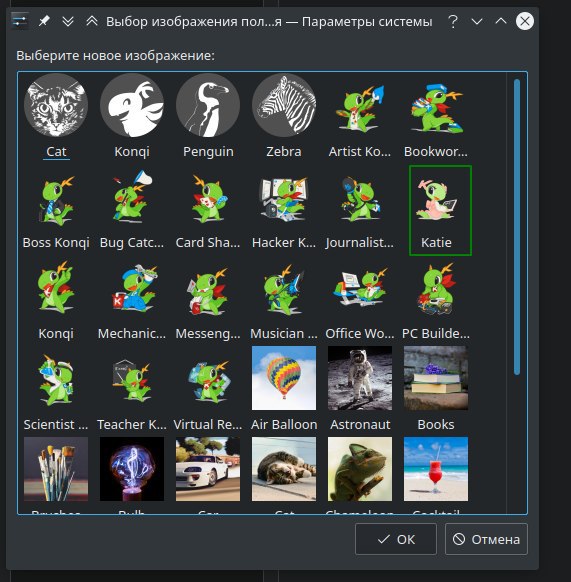571x582 pixels.
Task: Choose the Astronaut photo
Action: tap(360, 378)
